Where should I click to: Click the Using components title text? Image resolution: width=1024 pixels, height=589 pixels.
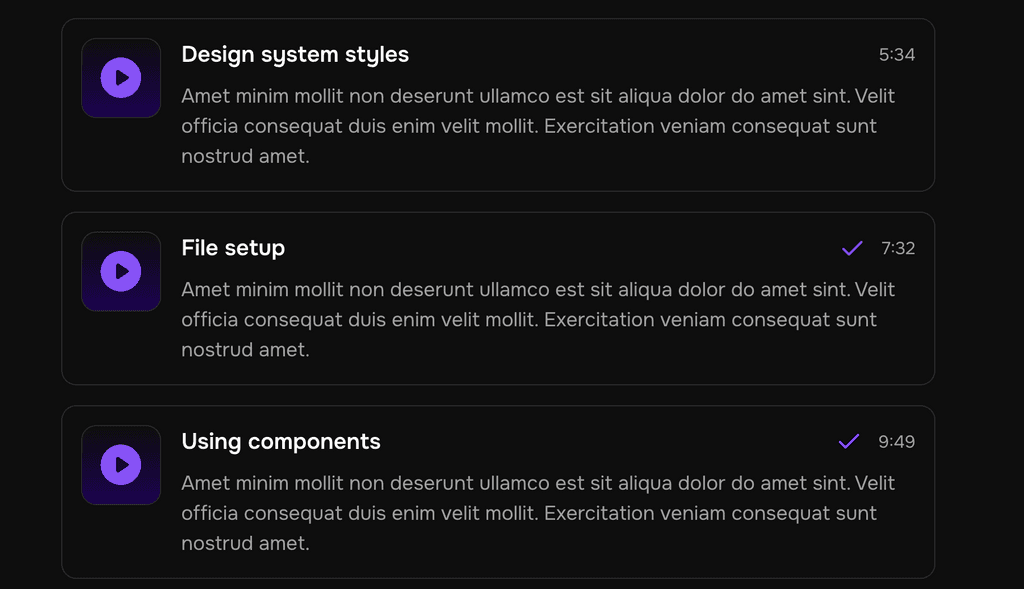pos(280,441)
